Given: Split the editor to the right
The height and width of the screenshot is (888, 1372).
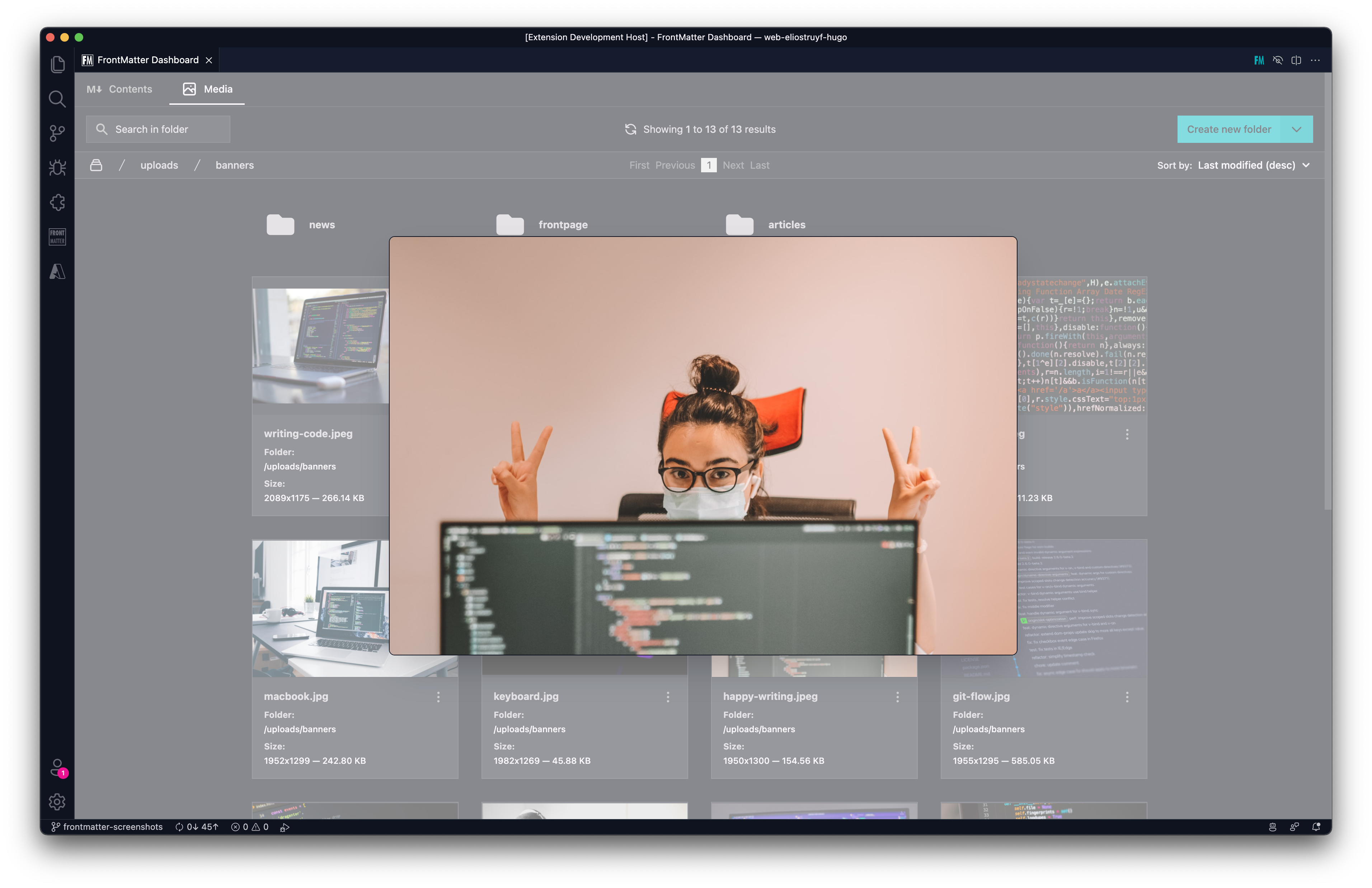Looking at the screenshot, I should 1296,60.
